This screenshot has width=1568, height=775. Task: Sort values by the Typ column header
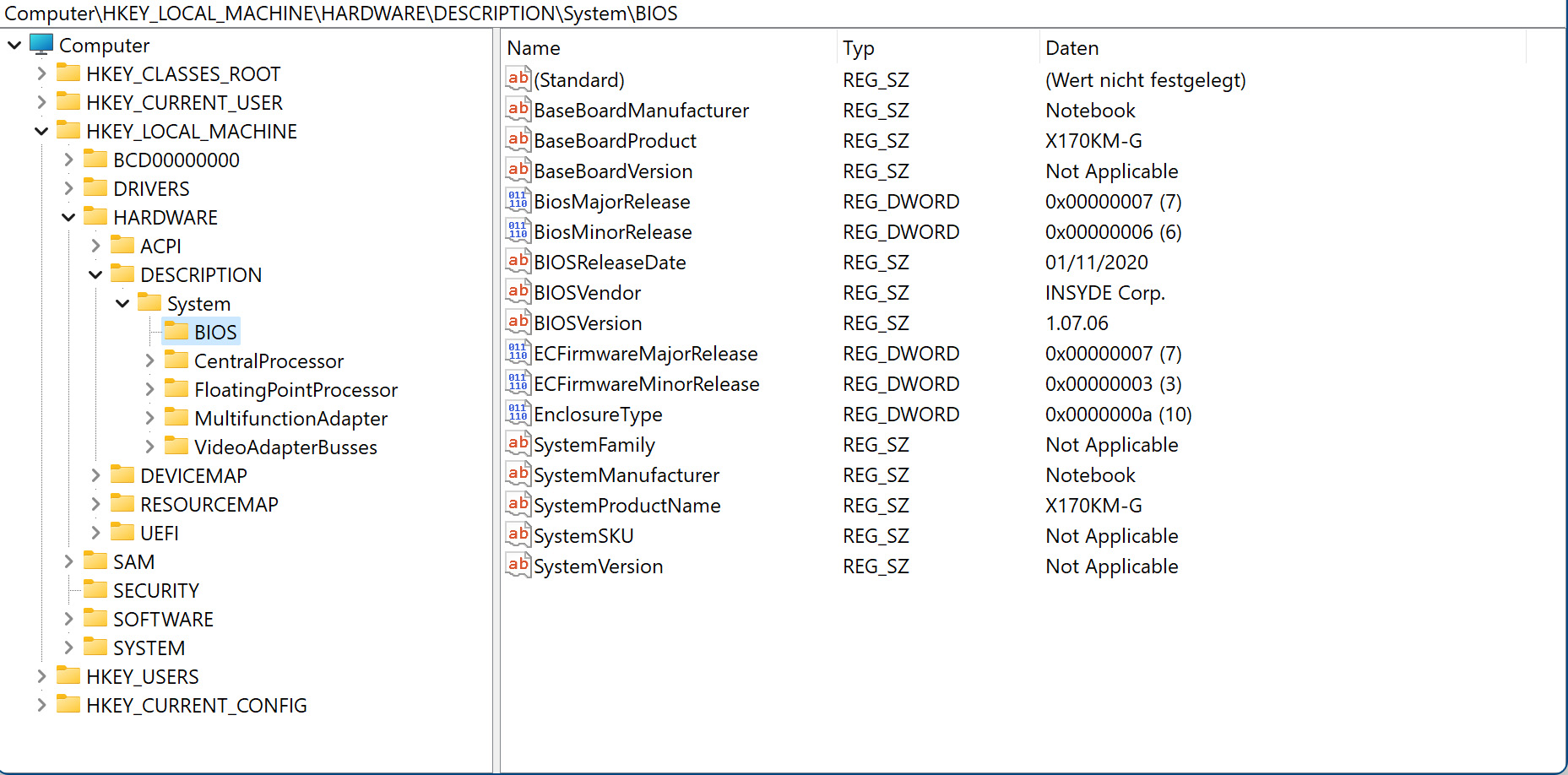coord(938,48)
